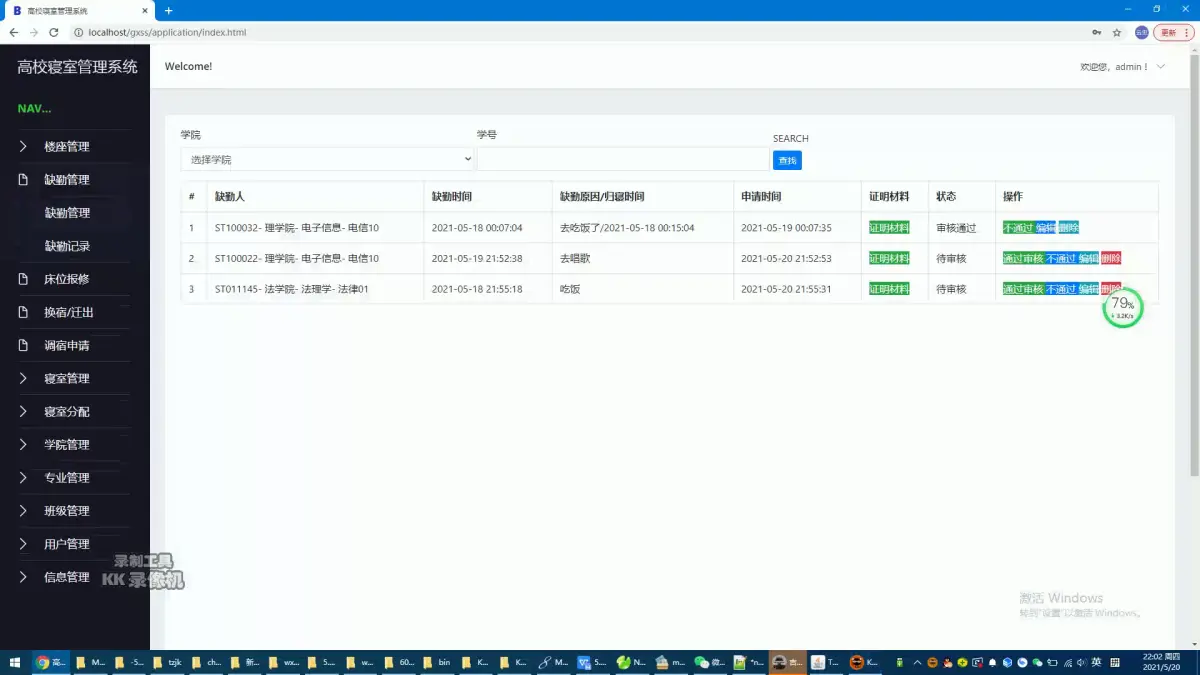Click the 英 input language indicator
This screenshot has width=1200, height=675.
(1097, 662)
